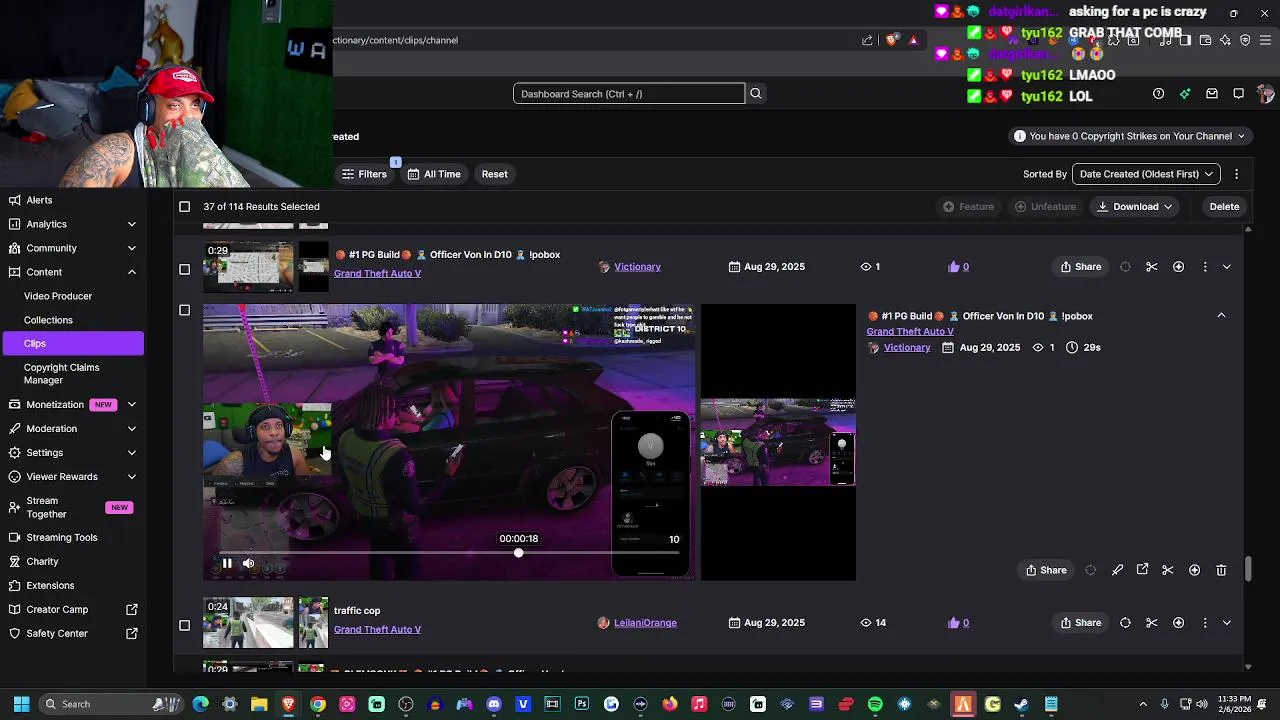Open the Sorted By Date Created dropdown
Image resolution: width=1280 pixels, height=720 pixels.
(x=1146, y=174)
